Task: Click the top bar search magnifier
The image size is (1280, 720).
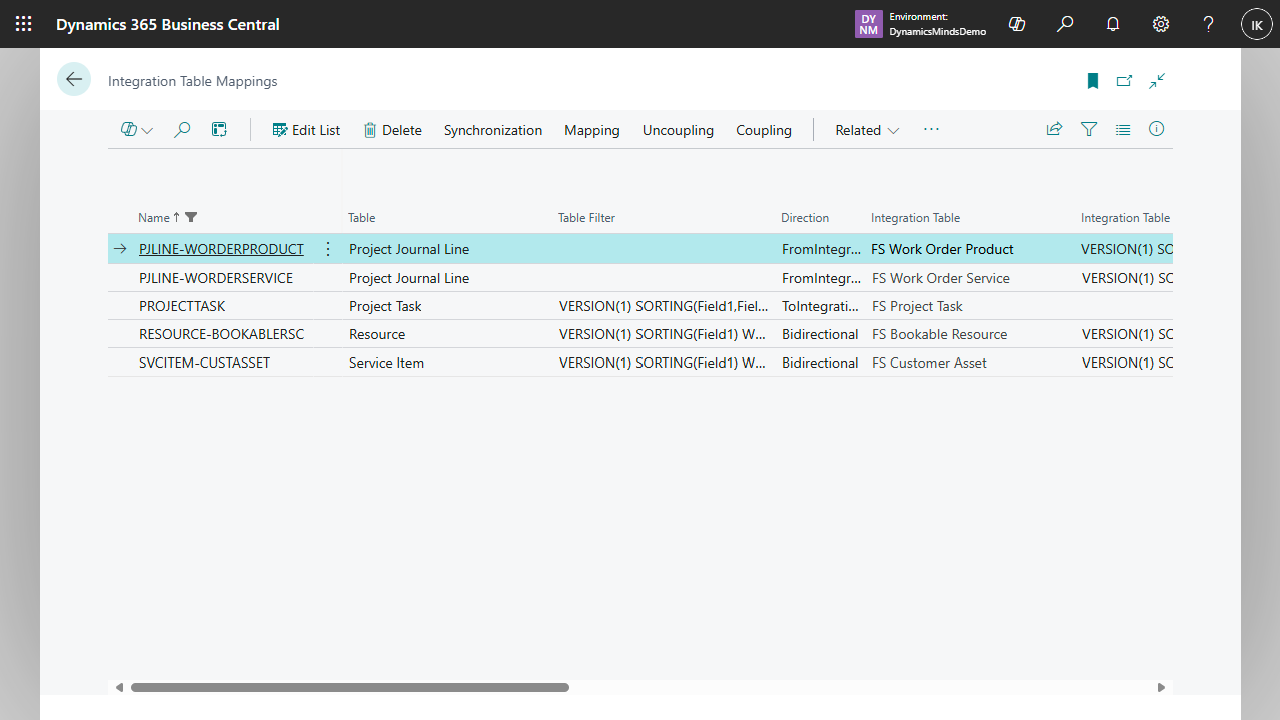Action: coord(1065,24)
